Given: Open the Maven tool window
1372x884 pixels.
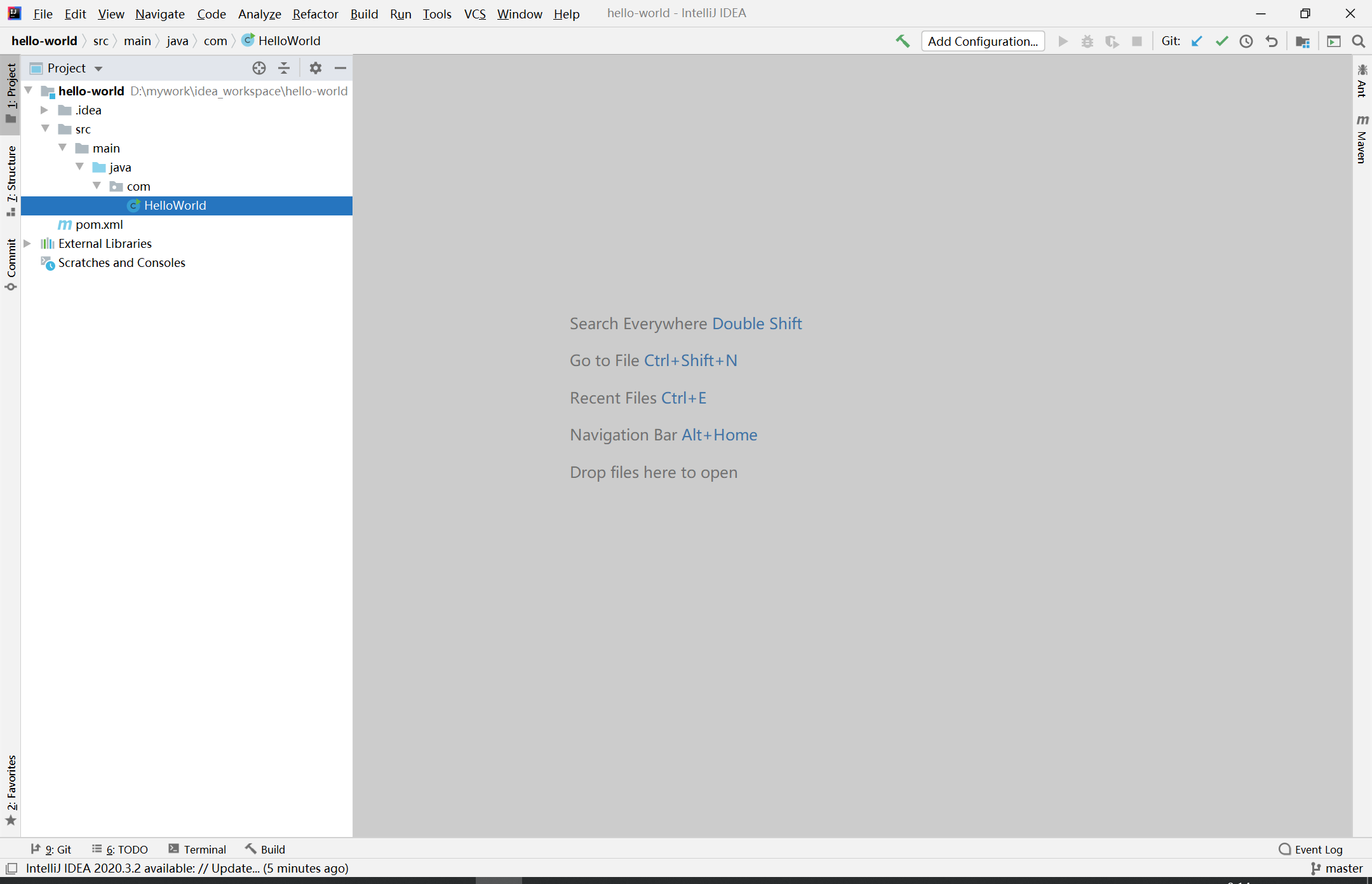Looking at the screenshot, I should [x=1362, y=139].
